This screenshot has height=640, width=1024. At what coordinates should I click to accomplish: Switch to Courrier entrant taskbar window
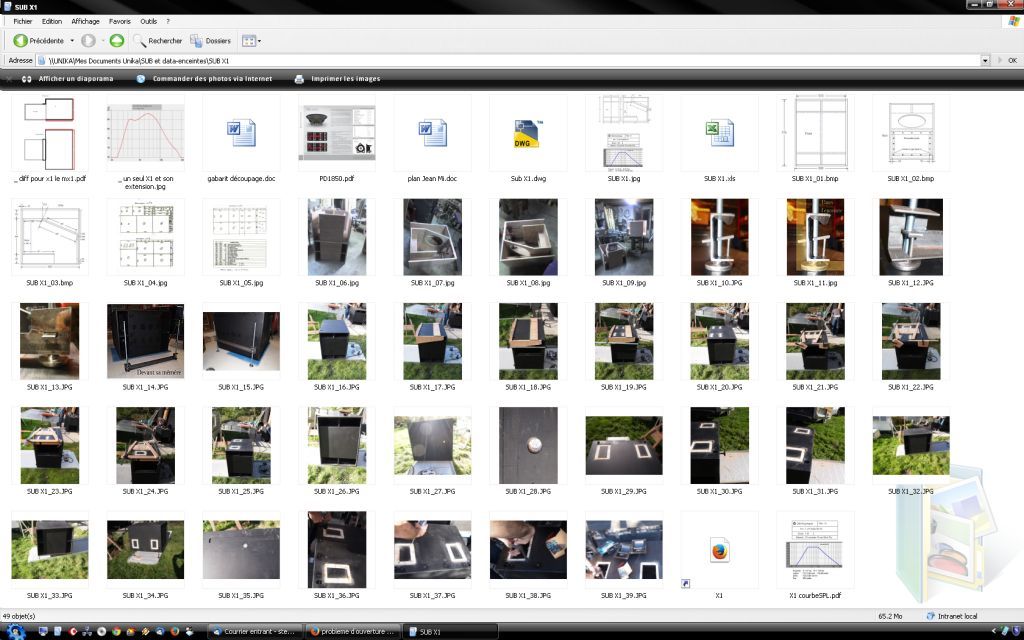click(255, 632)
